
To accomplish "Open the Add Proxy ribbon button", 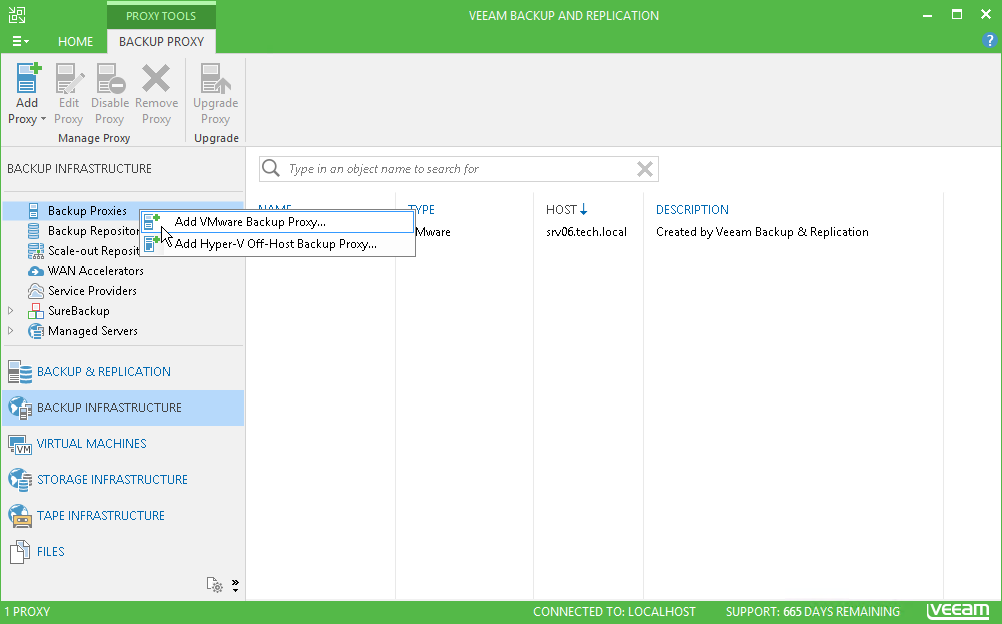I will coord(27,93).
